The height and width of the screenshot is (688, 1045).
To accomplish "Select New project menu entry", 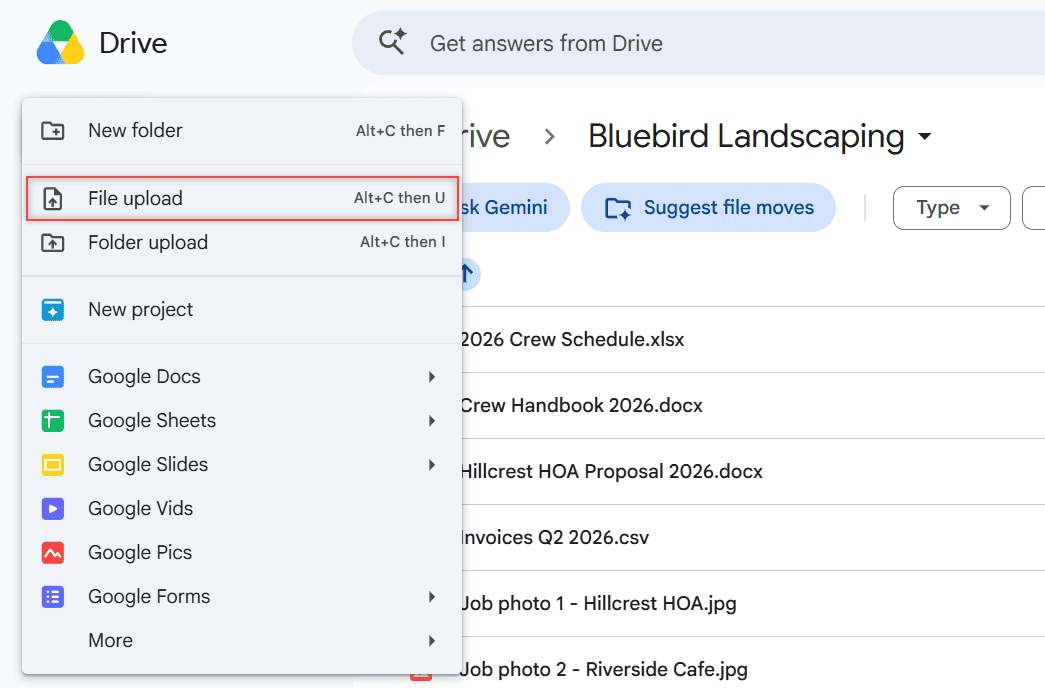I will [x=242, y=310].
